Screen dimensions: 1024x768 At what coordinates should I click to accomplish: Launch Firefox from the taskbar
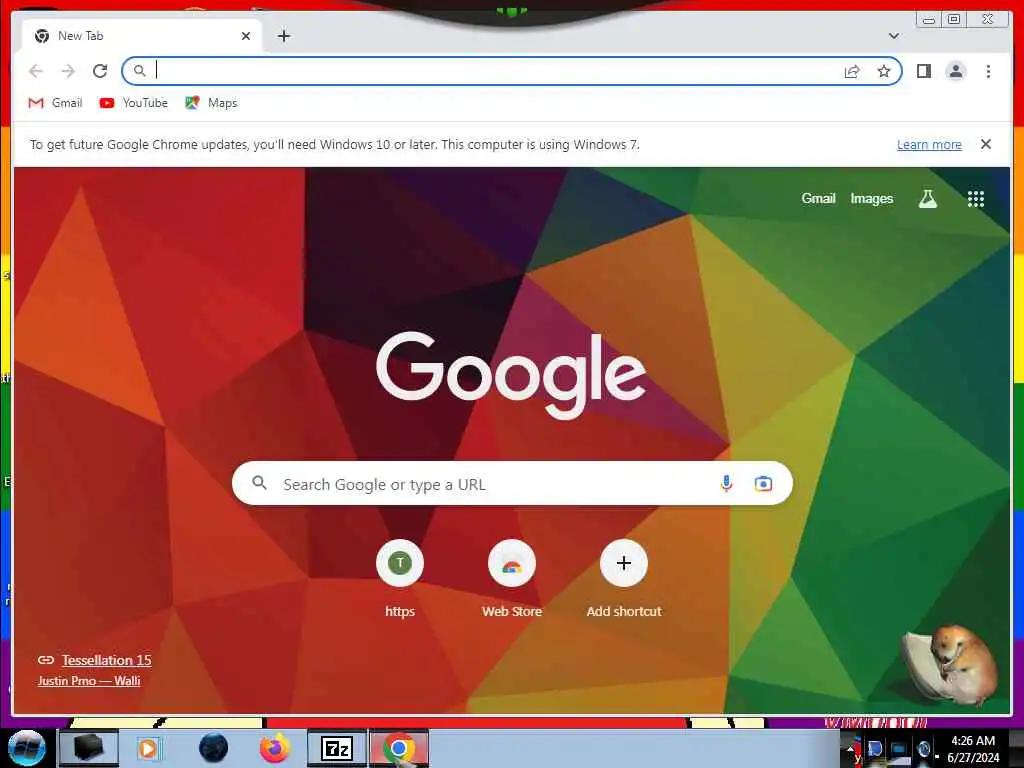(275, 748)
